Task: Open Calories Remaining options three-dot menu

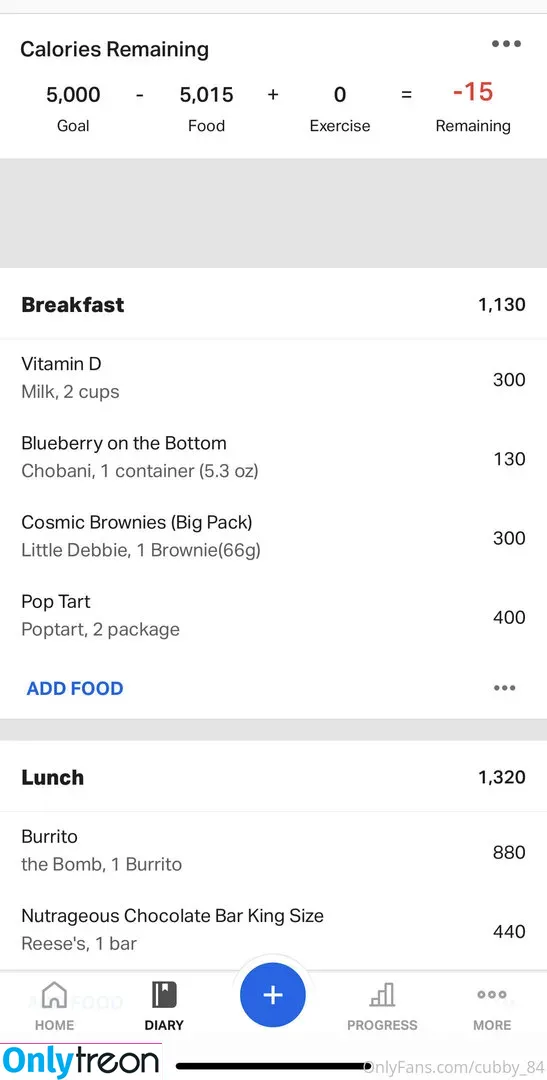Action: [x=506, y=43]
